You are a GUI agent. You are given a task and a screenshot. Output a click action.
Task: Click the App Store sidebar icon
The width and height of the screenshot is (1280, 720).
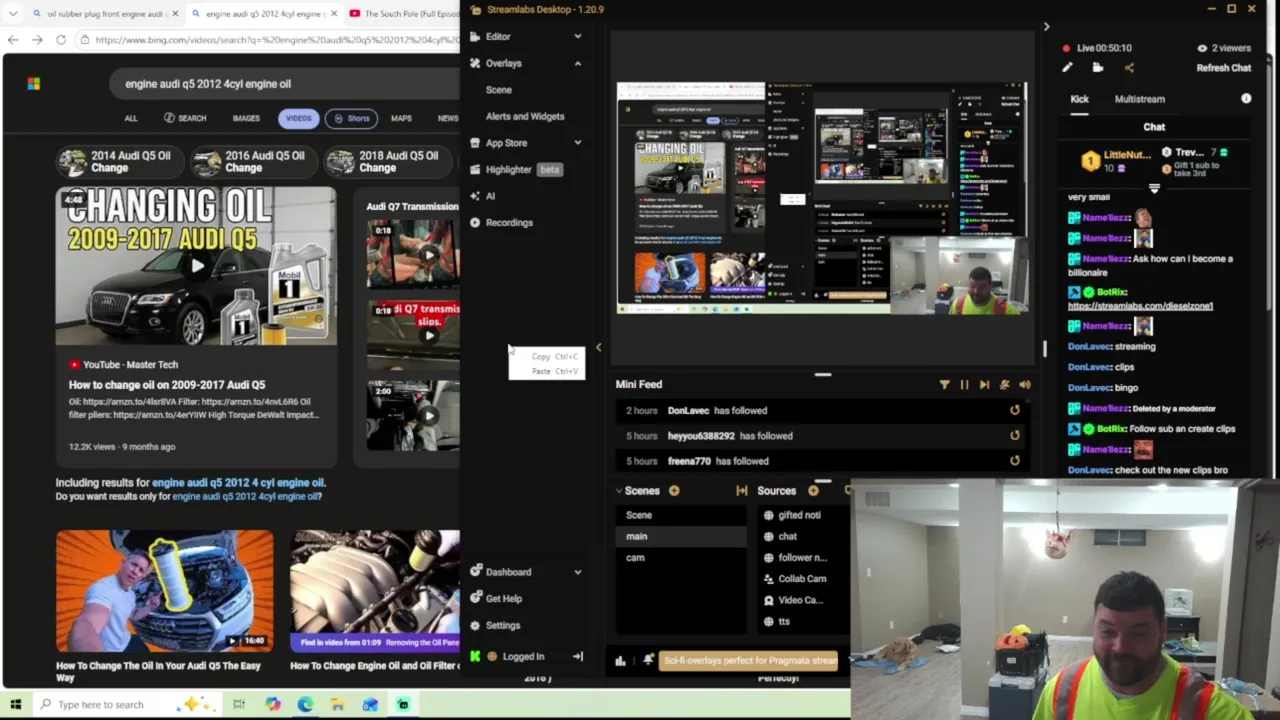(x=475, y=143)
